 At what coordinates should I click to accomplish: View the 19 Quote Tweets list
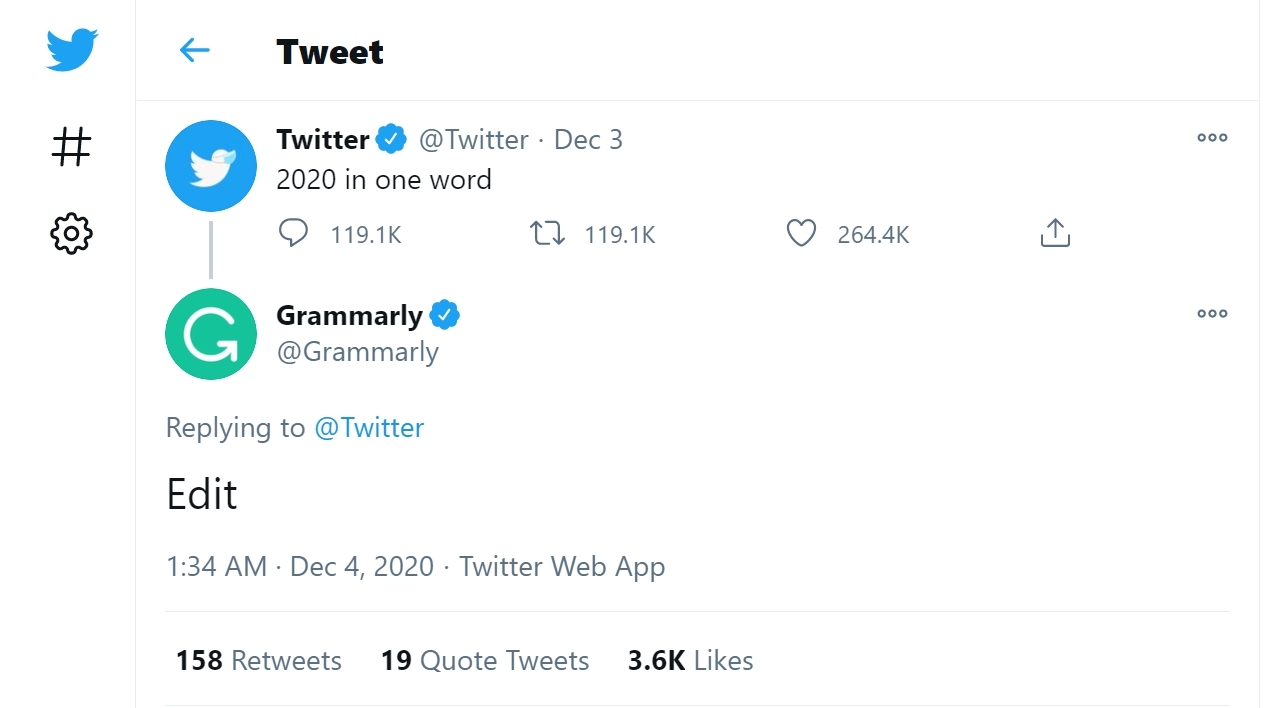(485, 661)
